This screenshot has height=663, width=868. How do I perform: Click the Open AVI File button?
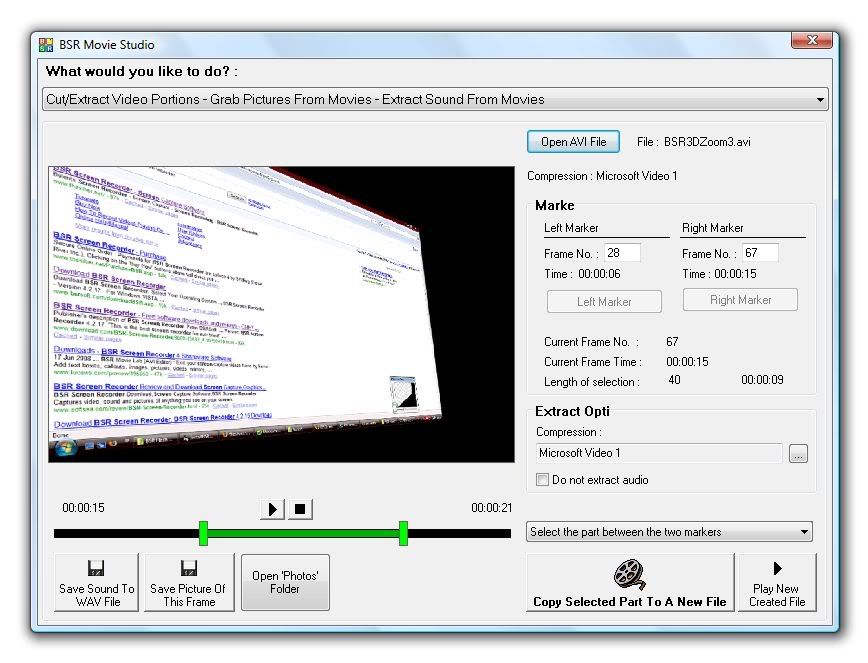(573, 142)
